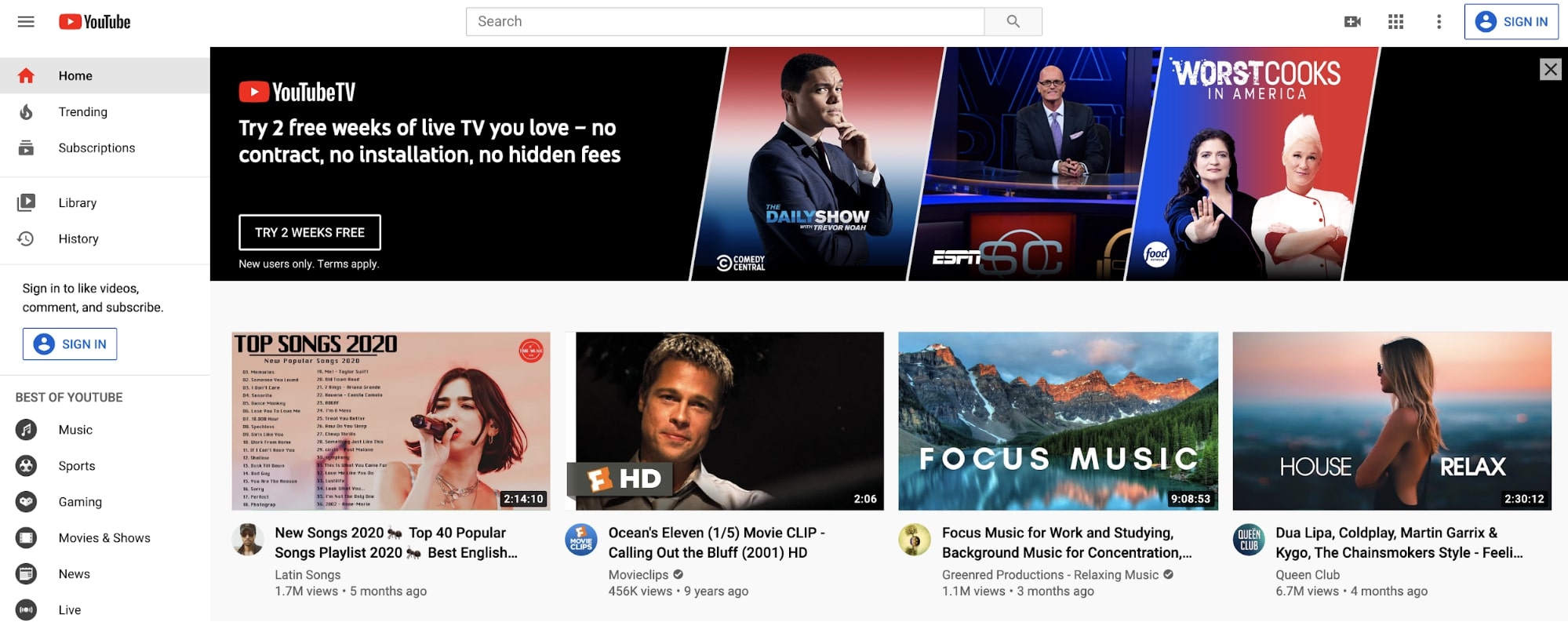
Task: Click SIGN IN button in top bar
Action: (x=1511, y=22)
